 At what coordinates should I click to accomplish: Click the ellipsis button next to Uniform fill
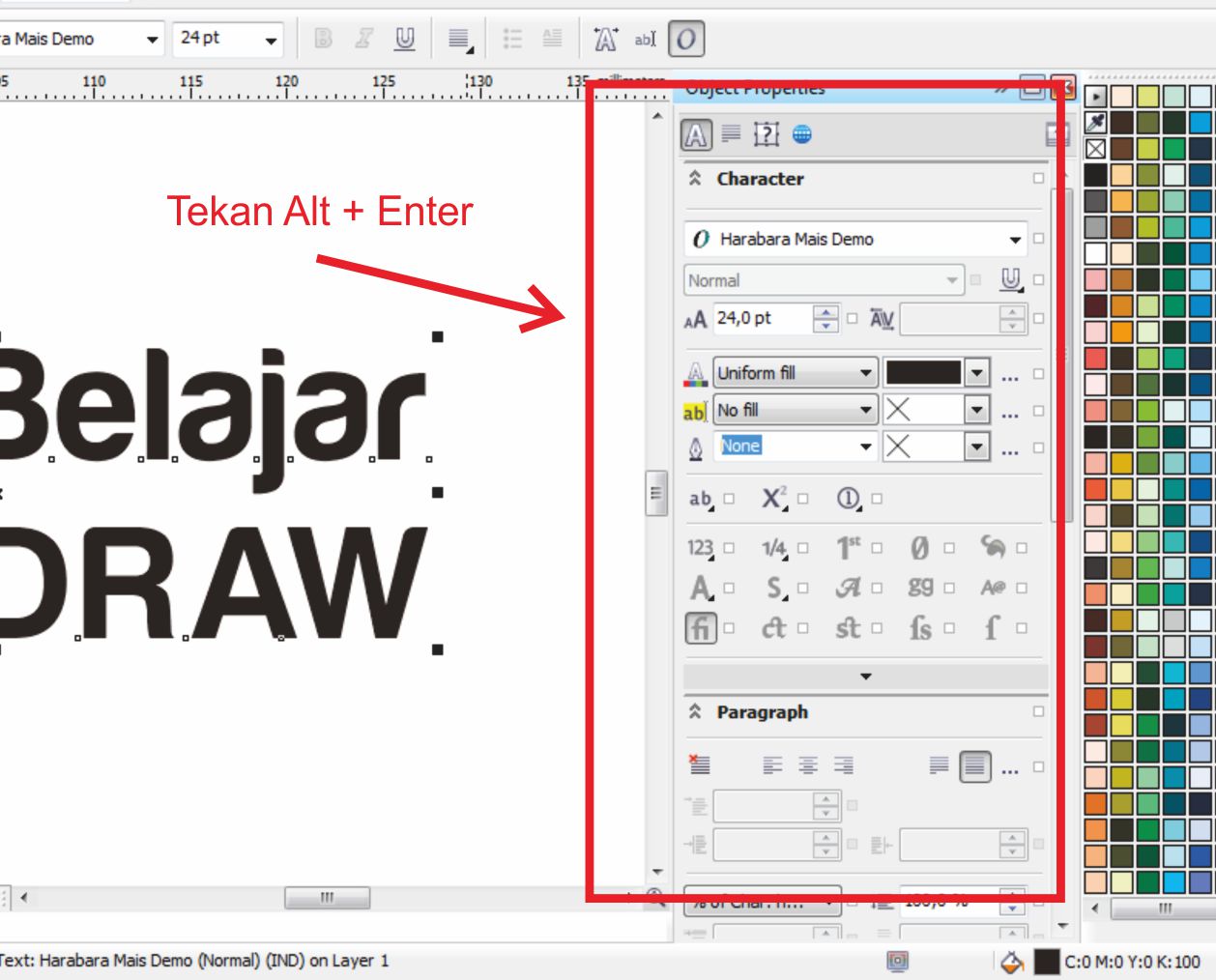[1010, 378]
